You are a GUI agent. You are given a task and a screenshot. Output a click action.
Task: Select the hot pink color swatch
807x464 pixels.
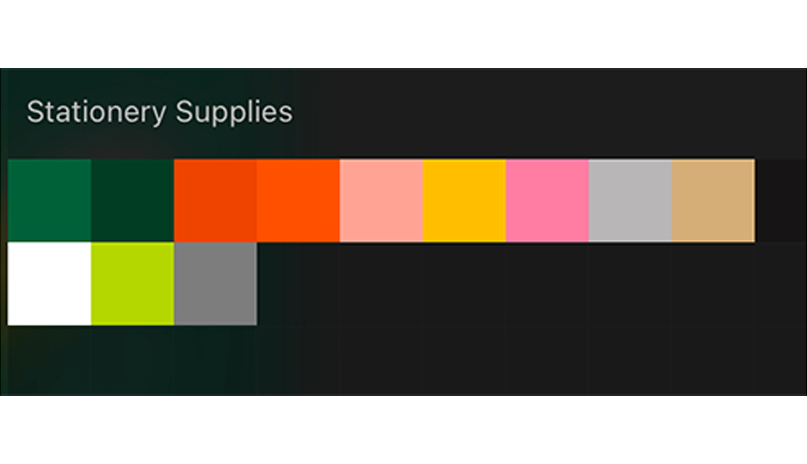(x=547, y=200)
